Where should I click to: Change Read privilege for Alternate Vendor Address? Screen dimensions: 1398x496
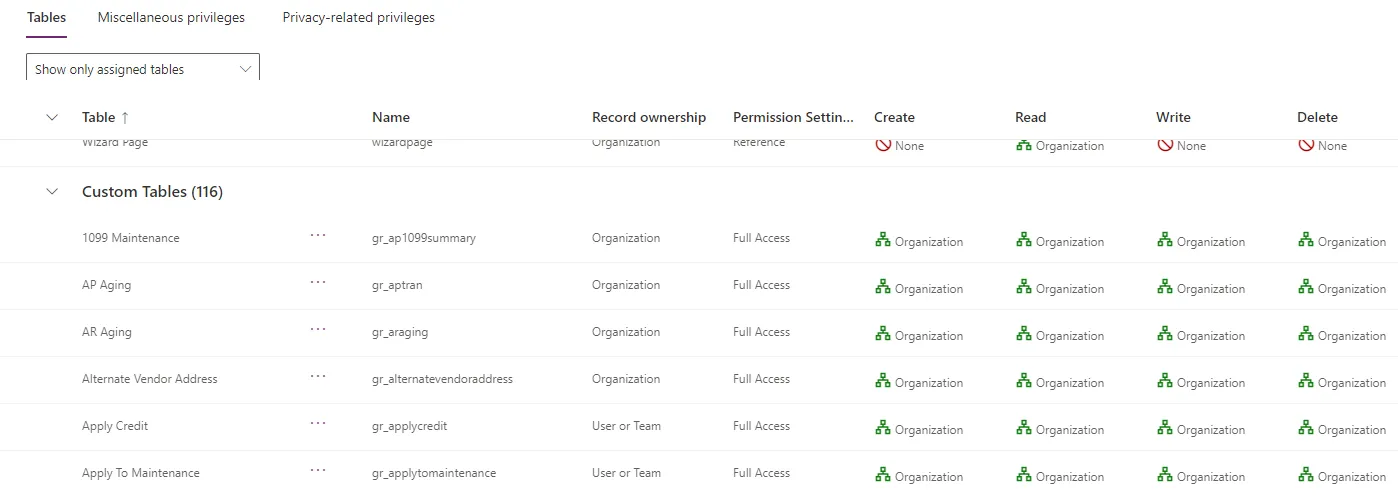pyautogui.click(x=1060, y=381)
